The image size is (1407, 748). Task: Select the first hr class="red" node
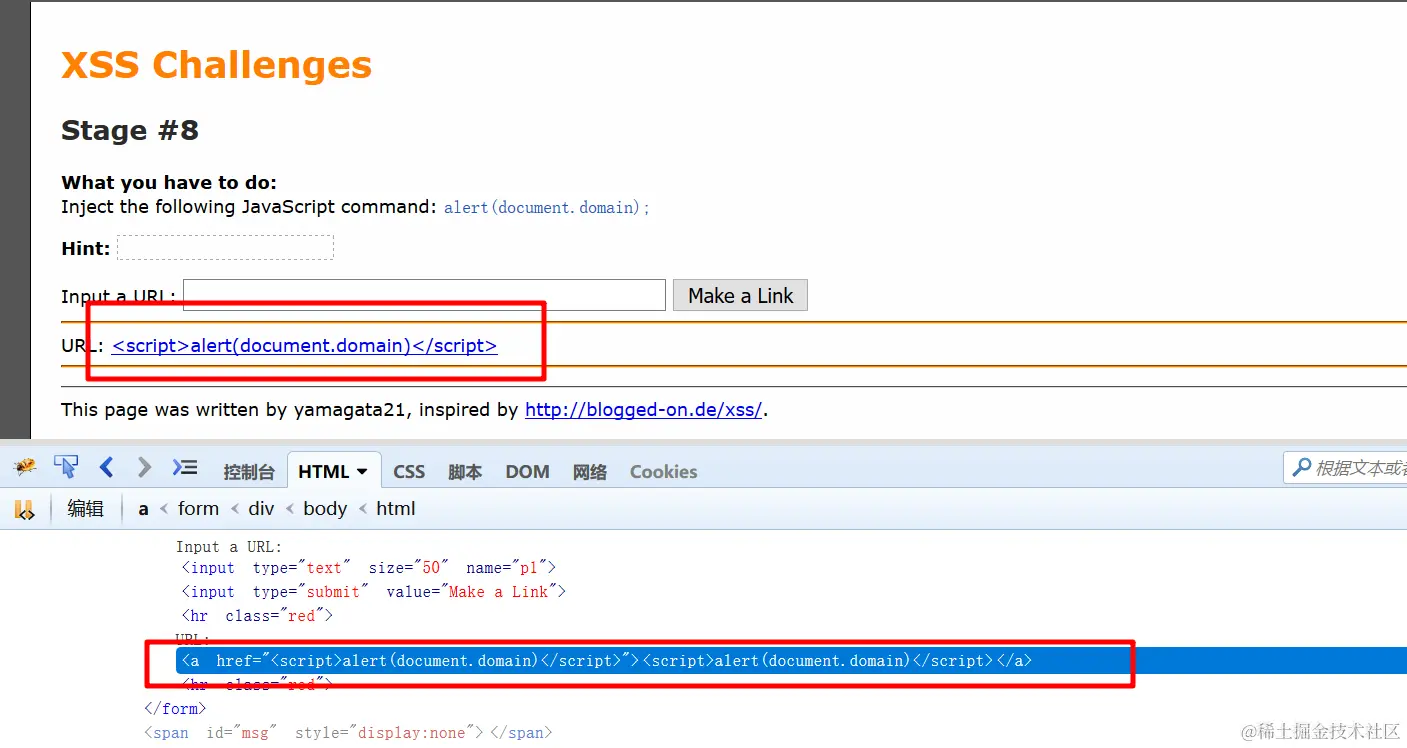click(257, 616)
